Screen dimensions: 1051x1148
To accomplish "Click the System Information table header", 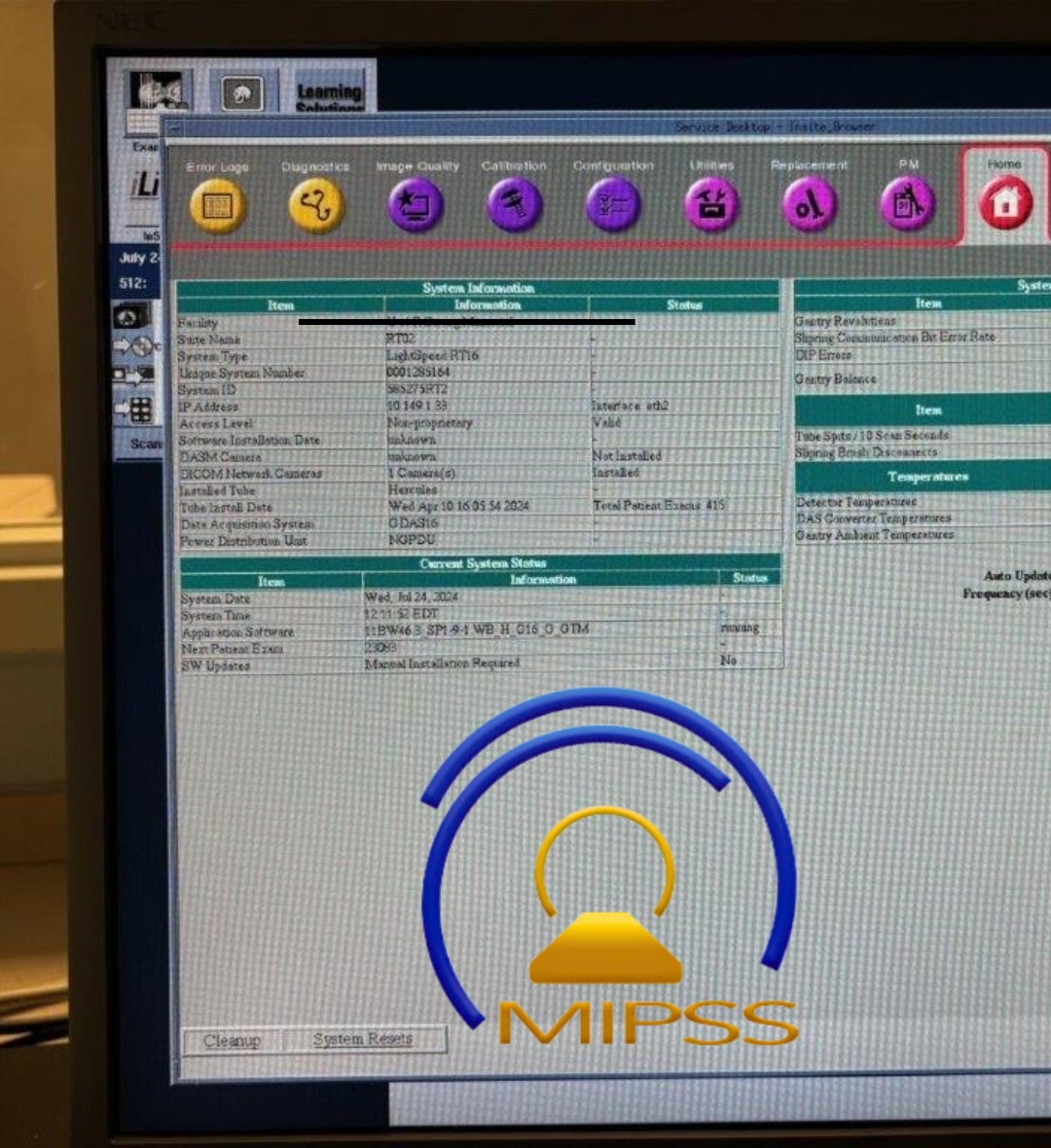I will (x=478, y=288).
